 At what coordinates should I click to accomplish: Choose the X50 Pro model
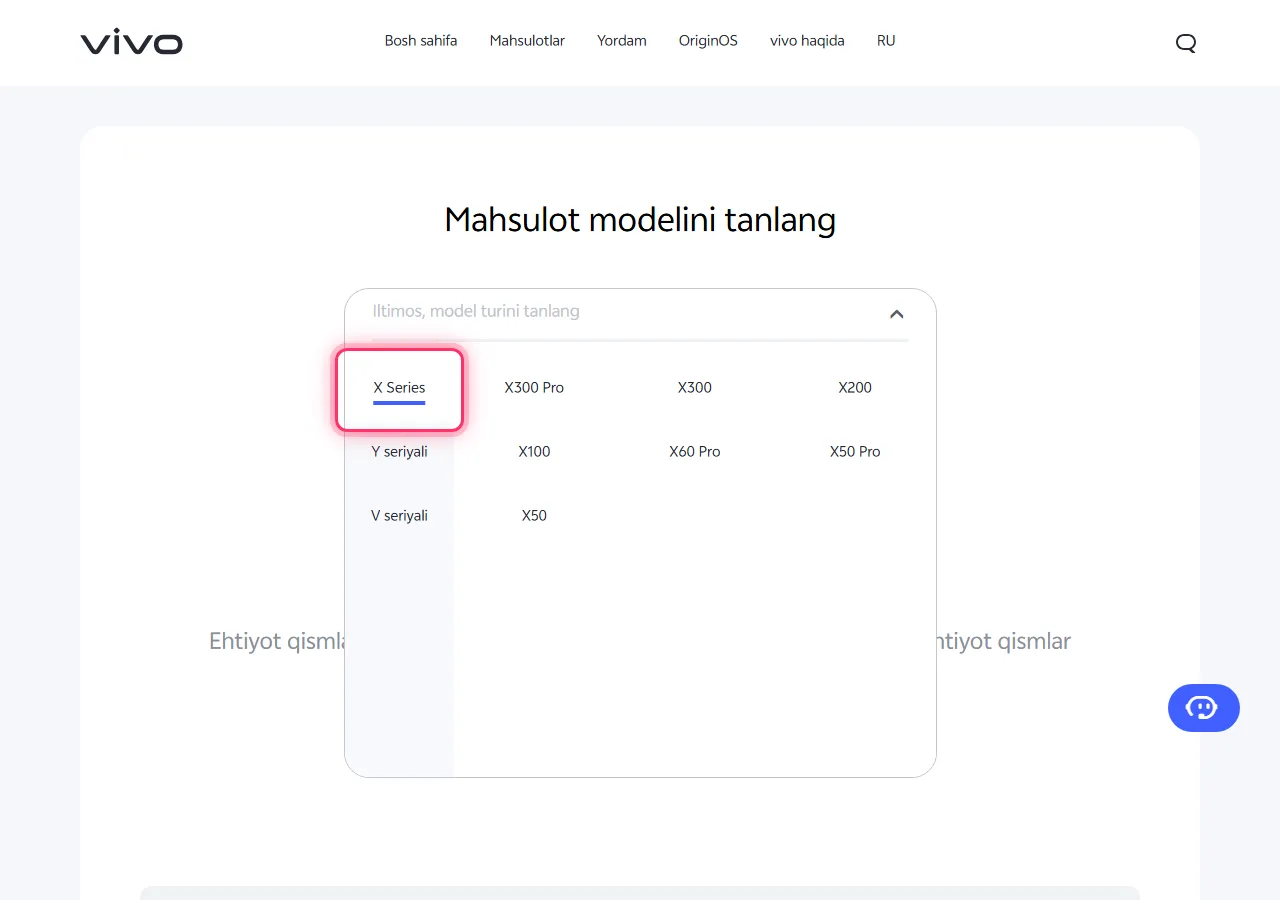855,452
